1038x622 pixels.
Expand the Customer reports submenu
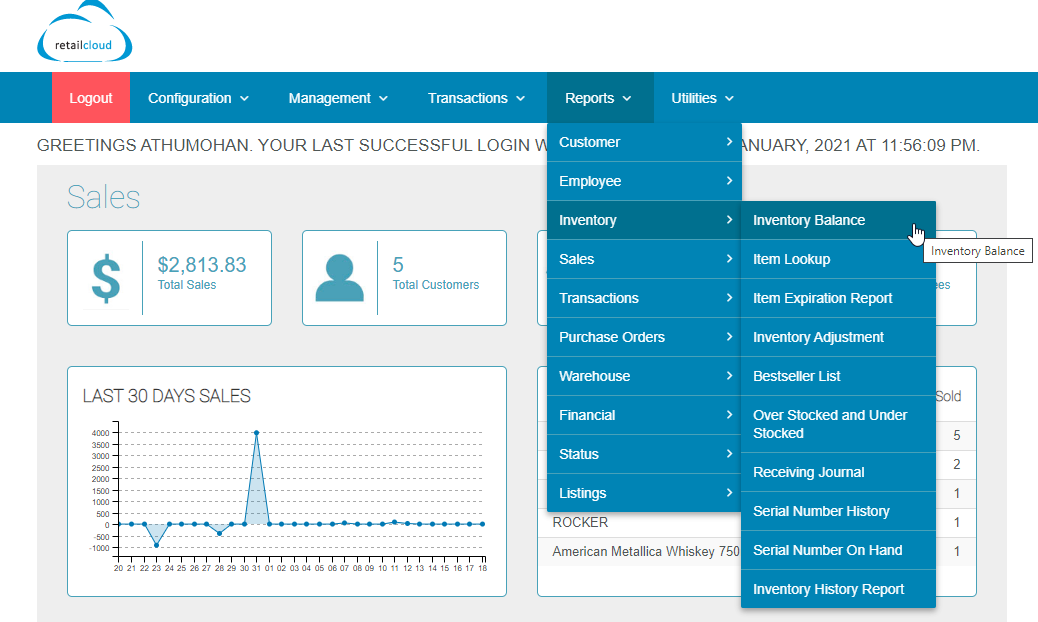click(x=644, y=142)
